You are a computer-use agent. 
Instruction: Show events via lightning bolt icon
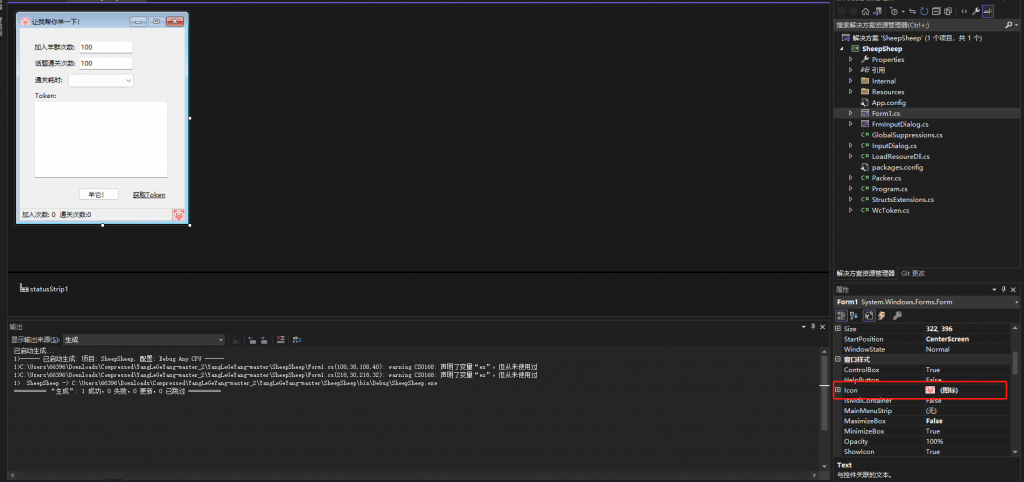pyautogui.click(x=882, y=315)
